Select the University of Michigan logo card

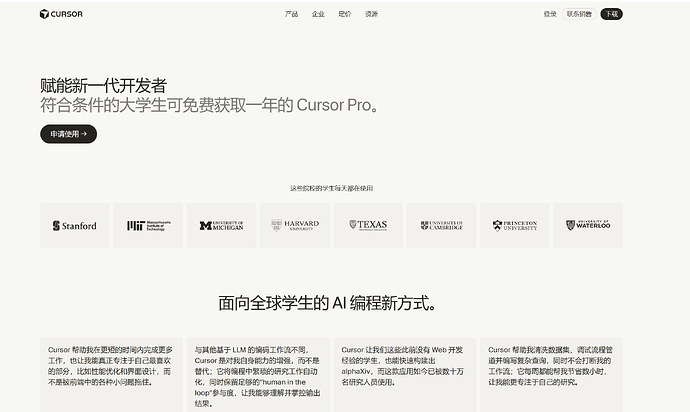[x=221, y=225]
